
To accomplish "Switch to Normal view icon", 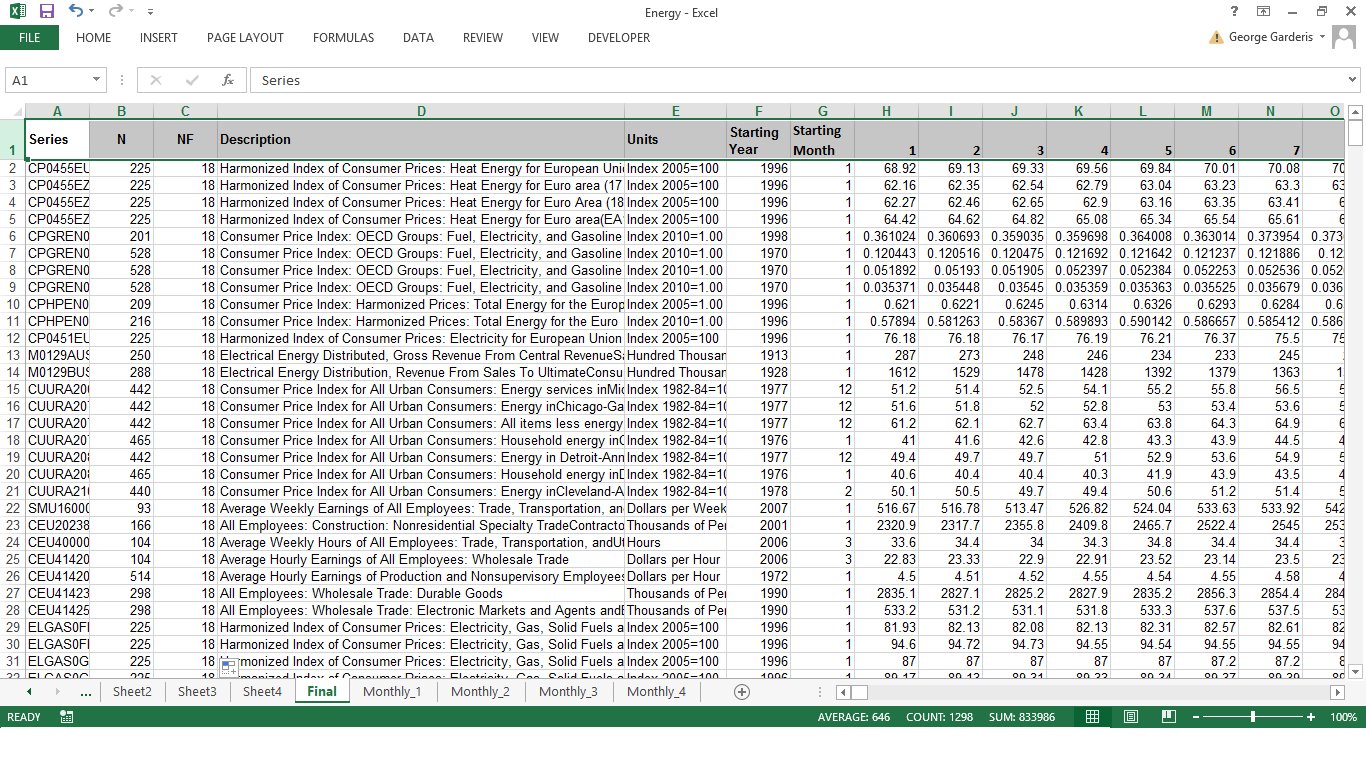I will coord(1093,717).
